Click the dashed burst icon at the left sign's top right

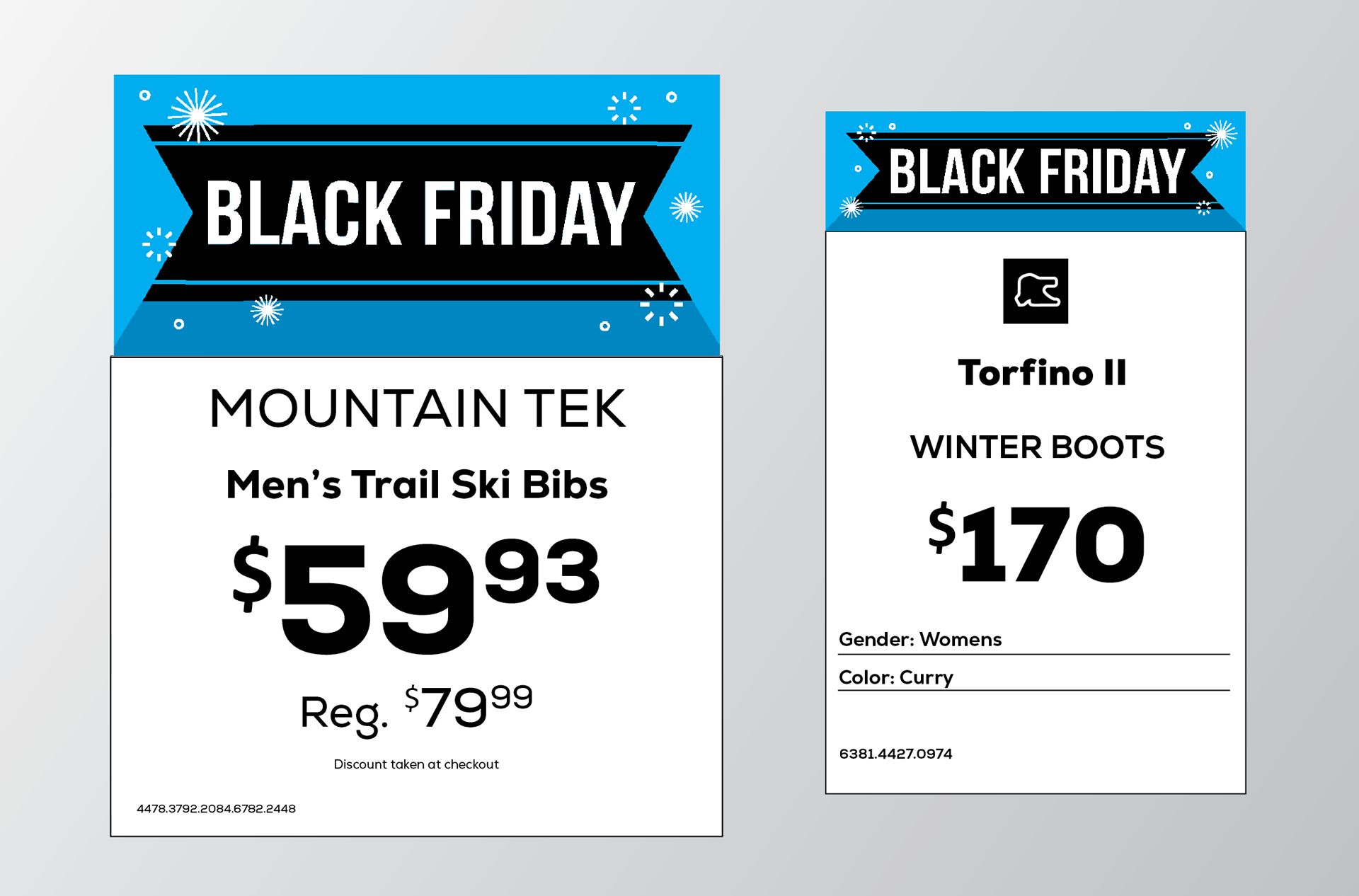pos(624,108)
